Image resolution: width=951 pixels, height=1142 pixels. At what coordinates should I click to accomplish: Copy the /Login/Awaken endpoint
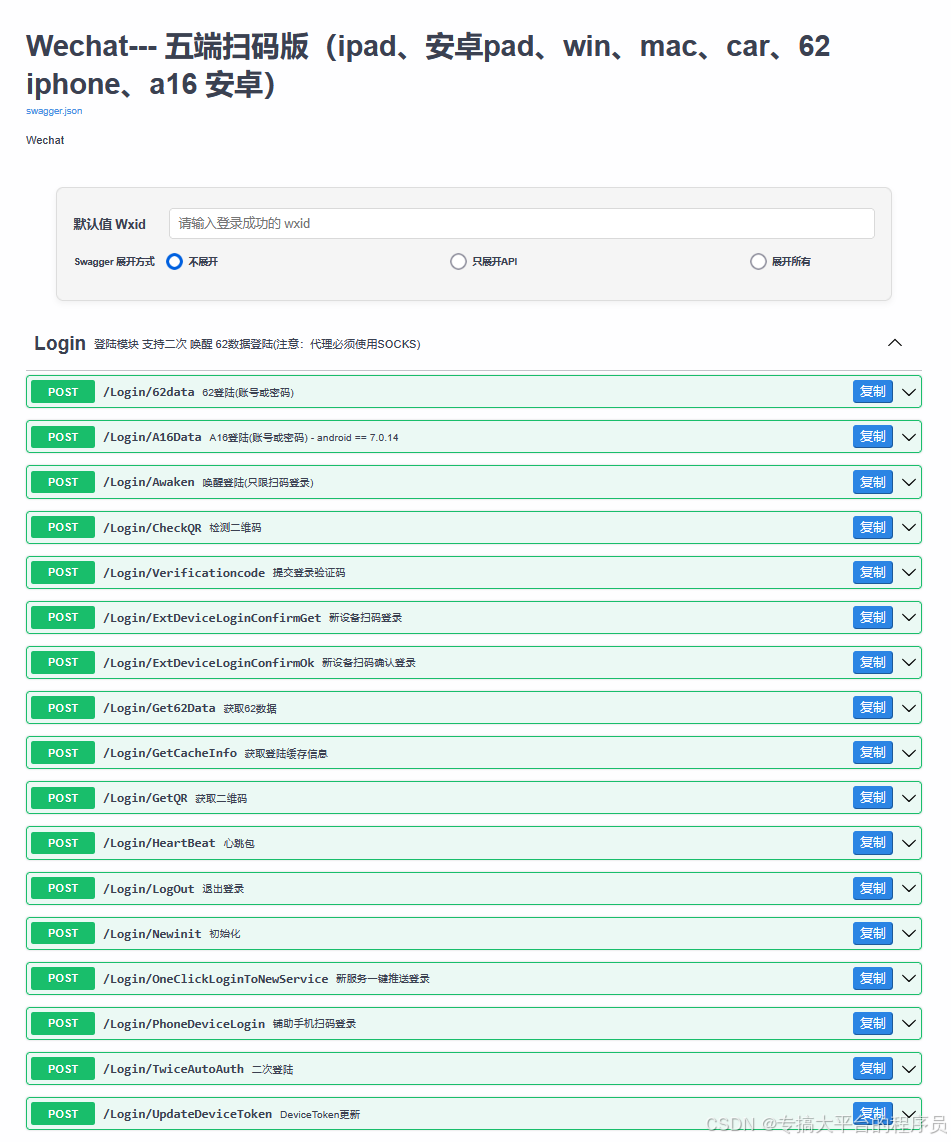click(x=872, y=482)
